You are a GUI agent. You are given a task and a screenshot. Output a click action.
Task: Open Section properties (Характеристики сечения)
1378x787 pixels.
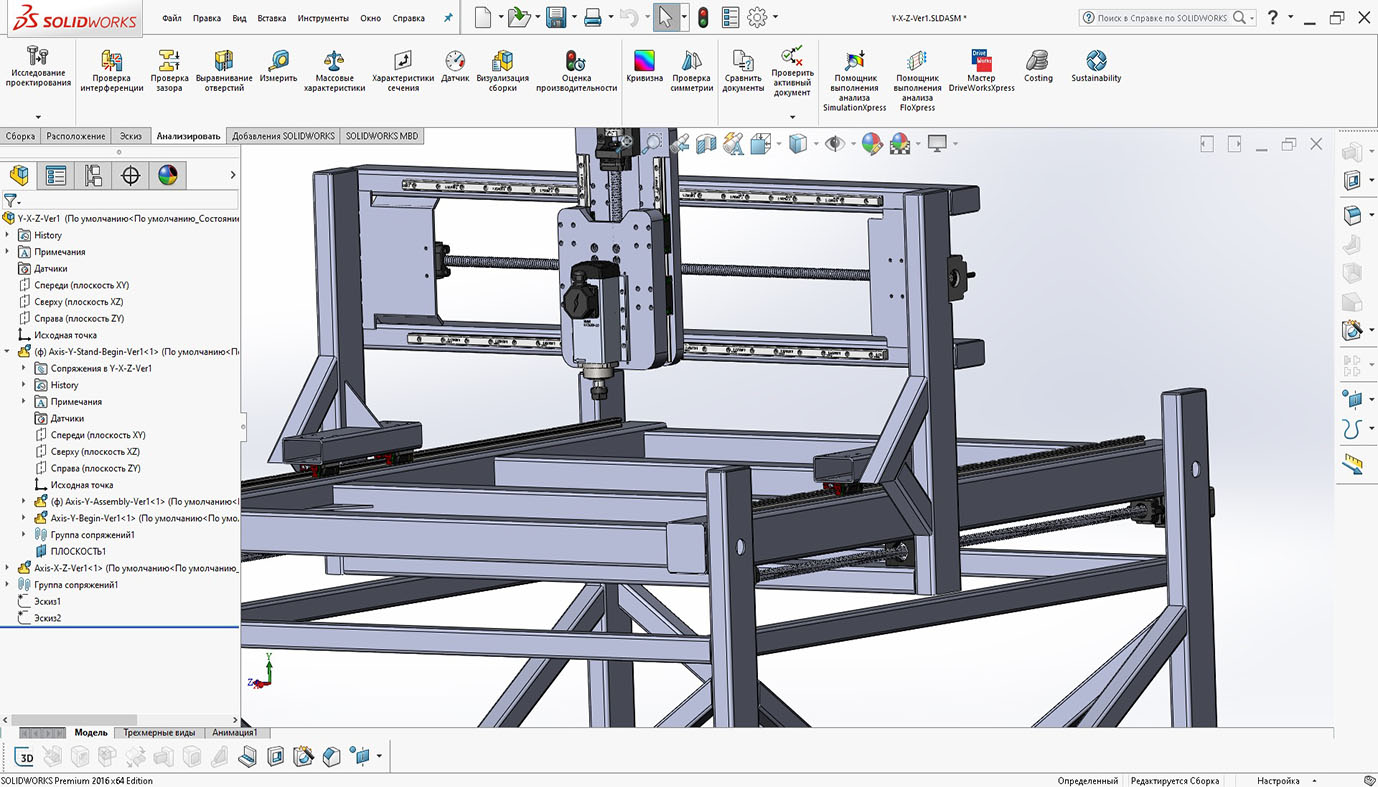[403, 70]
